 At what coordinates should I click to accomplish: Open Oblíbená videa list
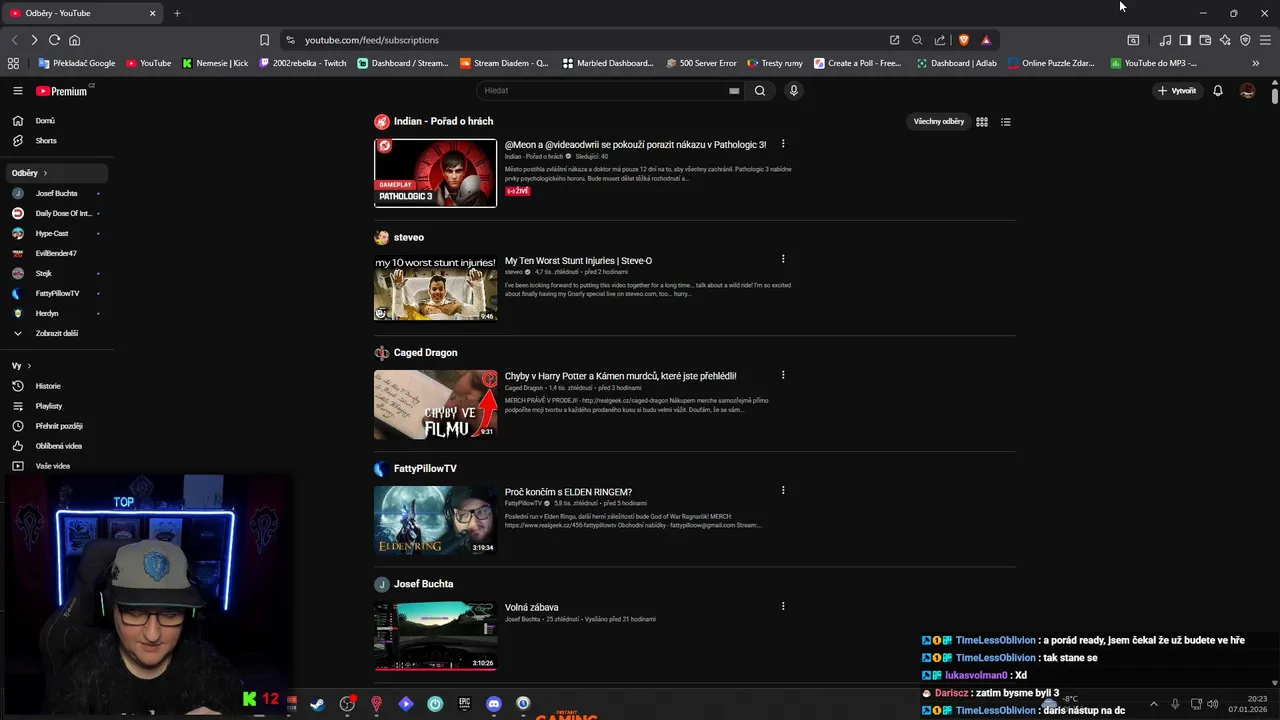point(59,446)
